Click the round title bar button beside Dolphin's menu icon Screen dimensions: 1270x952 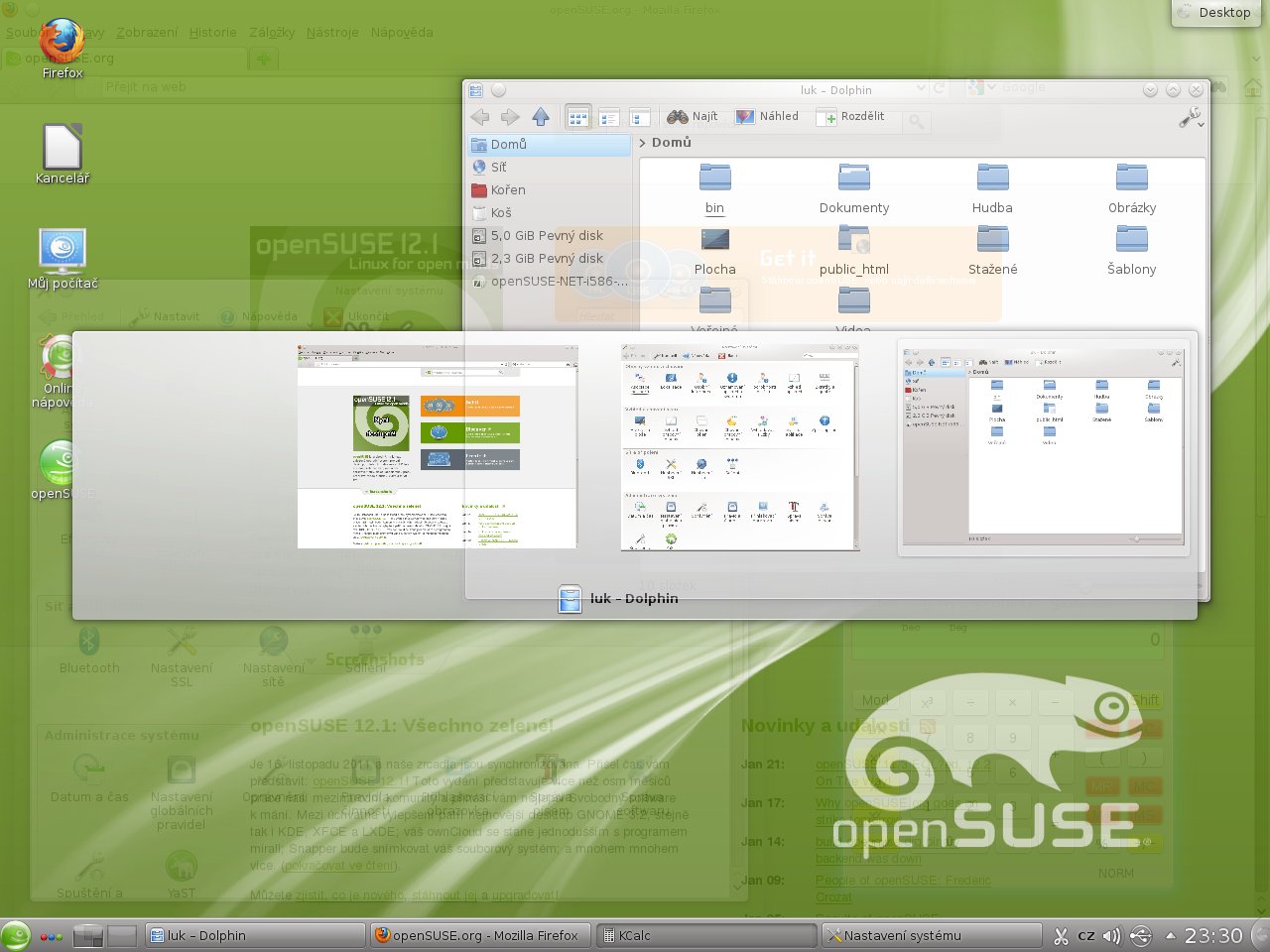(x=499, y=90)
